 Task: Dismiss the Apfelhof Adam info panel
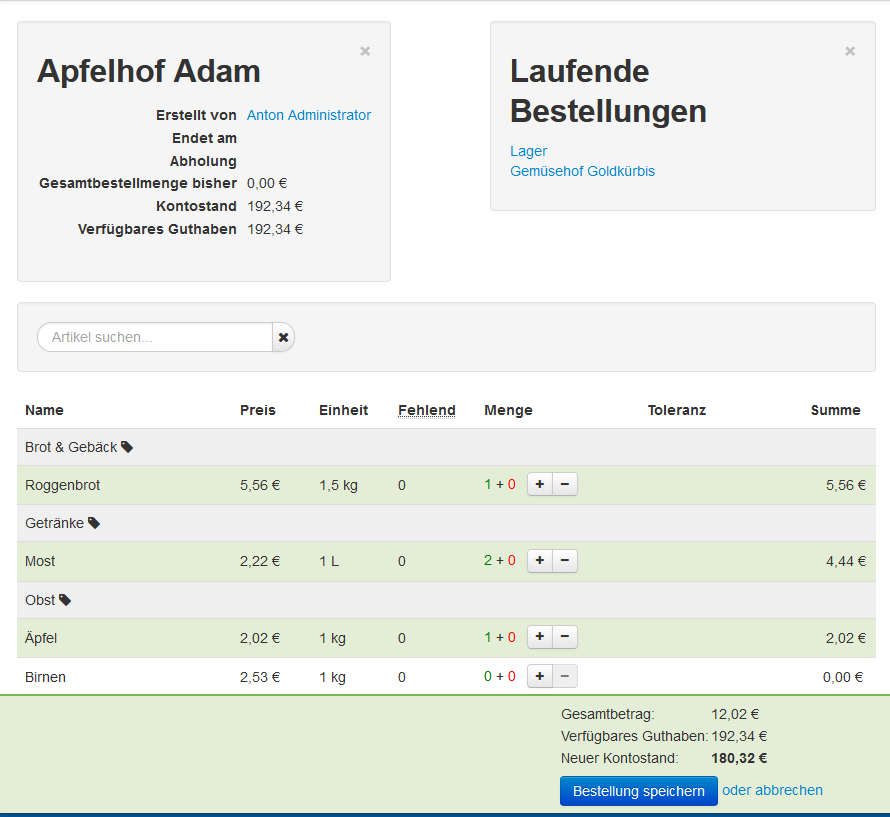(x=365, y=51)
